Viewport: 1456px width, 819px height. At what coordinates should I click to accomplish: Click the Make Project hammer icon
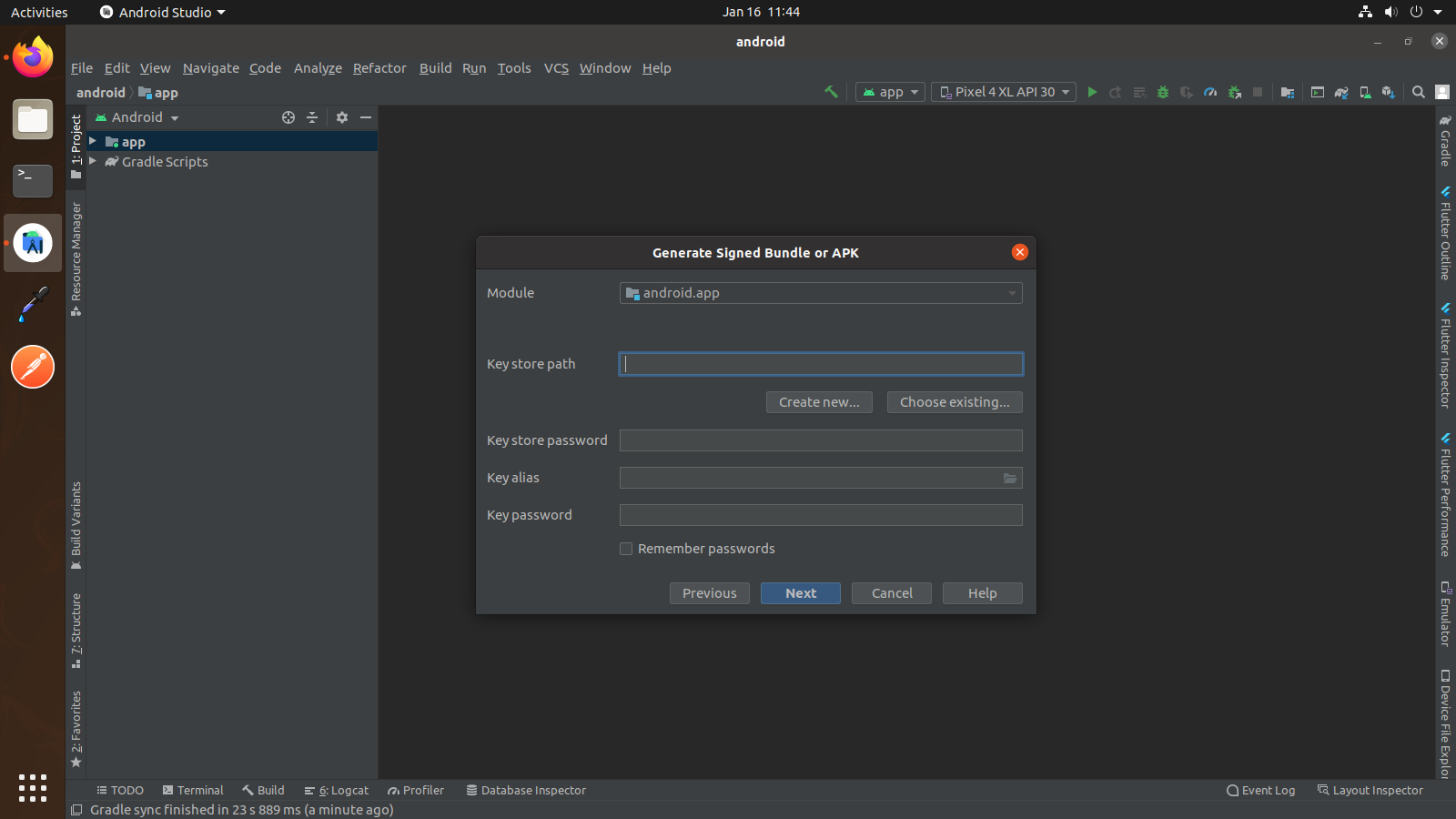831,92
